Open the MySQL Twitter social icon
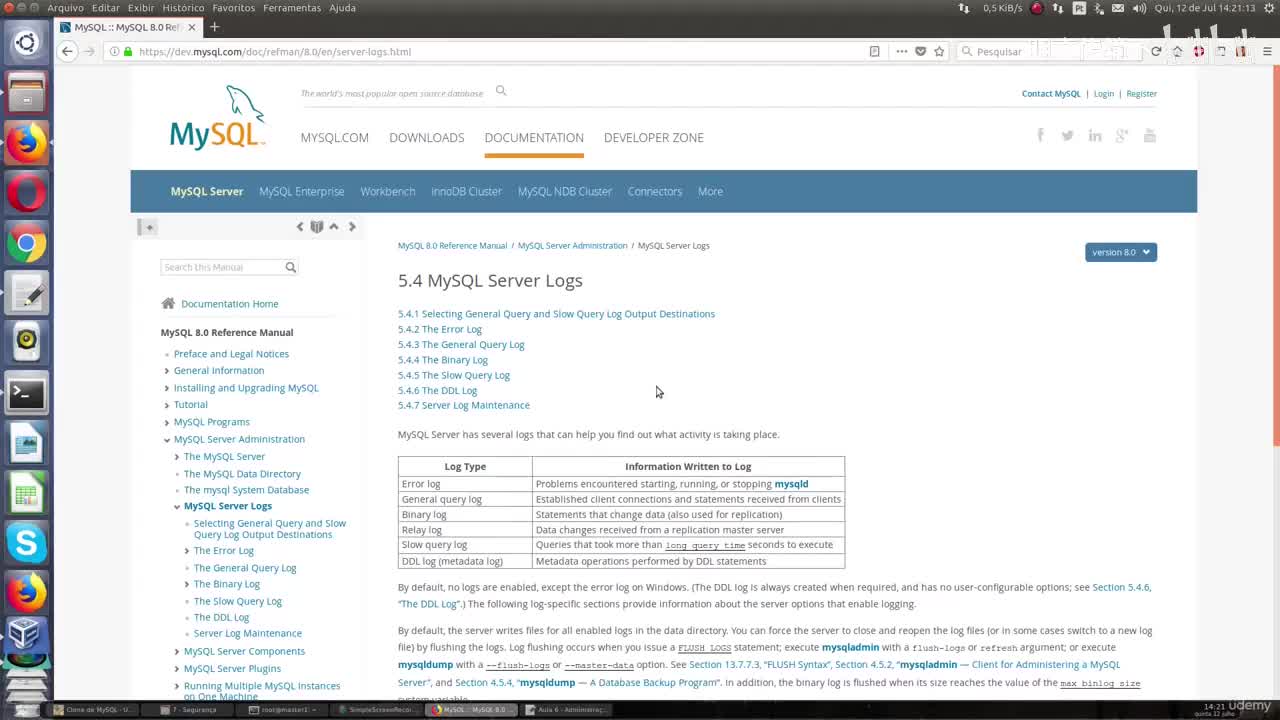The image size is (1280, 720). (x=1067, y=135)
